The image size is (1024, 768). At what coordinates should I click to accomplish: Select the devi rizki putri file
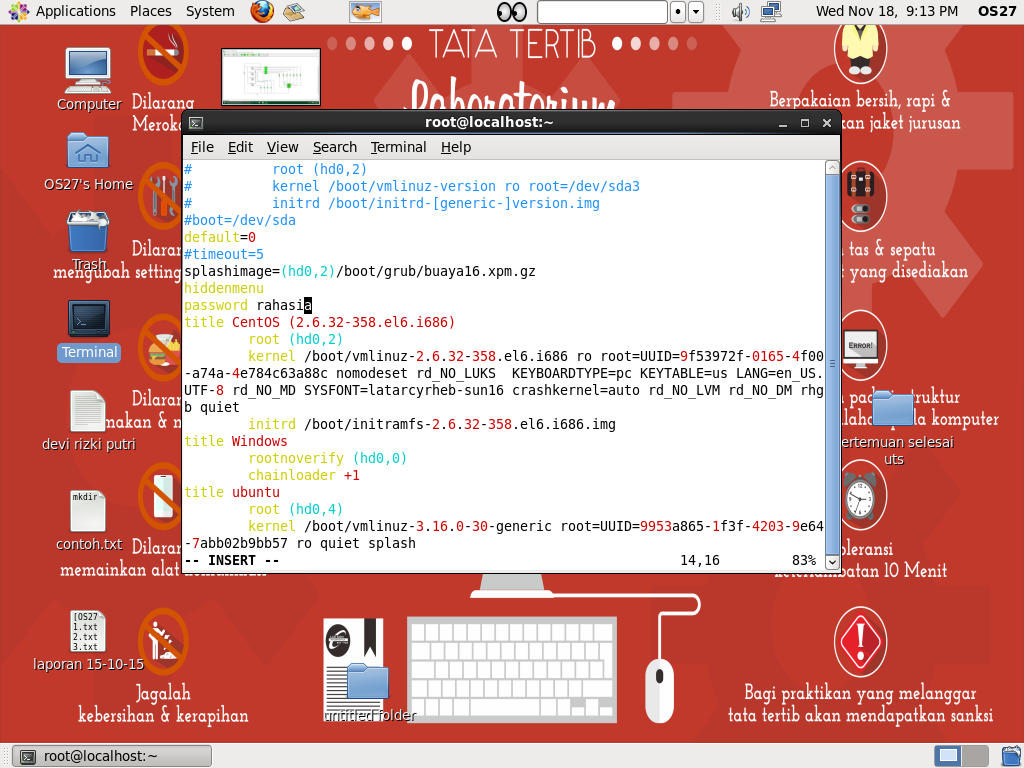89,421
